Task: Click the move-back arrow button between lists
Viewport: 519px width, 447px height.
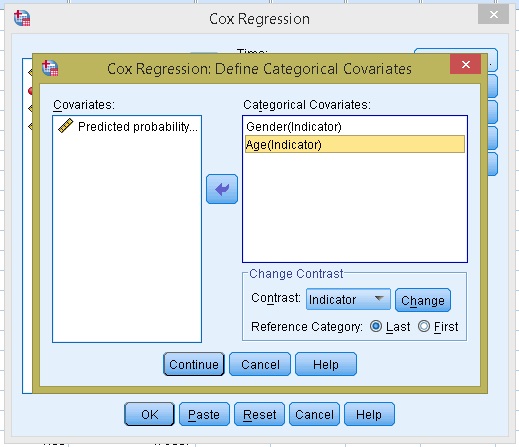Action: (222, 189)
